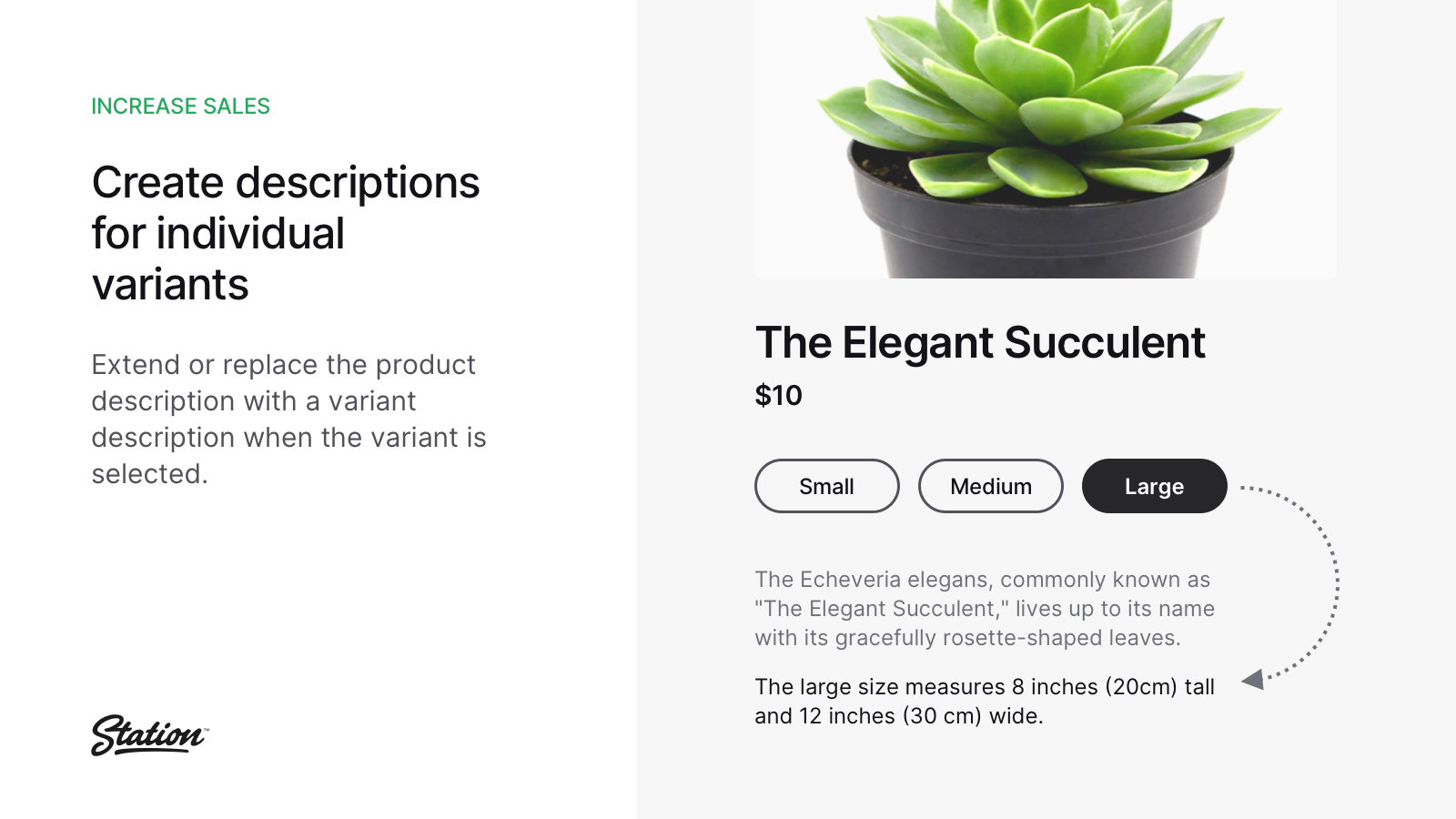The image size is (1456, 819).
Task: Click the Station logo
Action: coord(148,737)
